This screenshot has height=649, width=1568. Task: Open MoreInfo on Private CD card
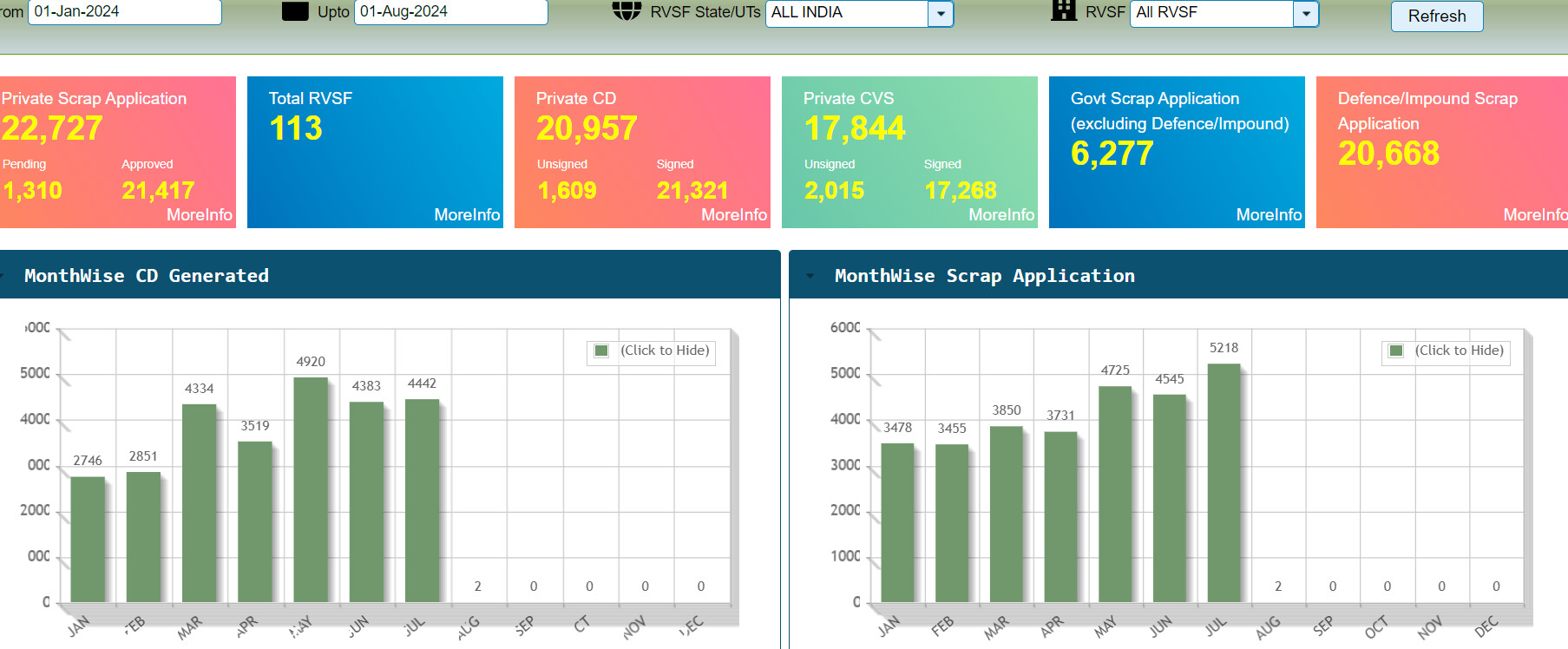733,214
